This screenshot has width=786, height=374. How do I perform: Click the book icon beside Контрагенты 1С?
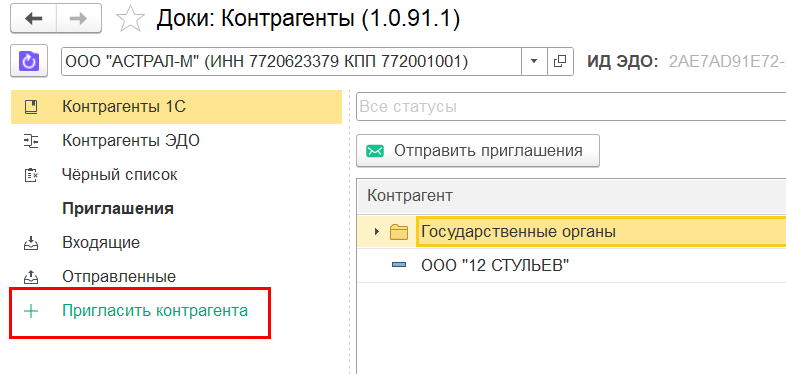click(31, 107)
